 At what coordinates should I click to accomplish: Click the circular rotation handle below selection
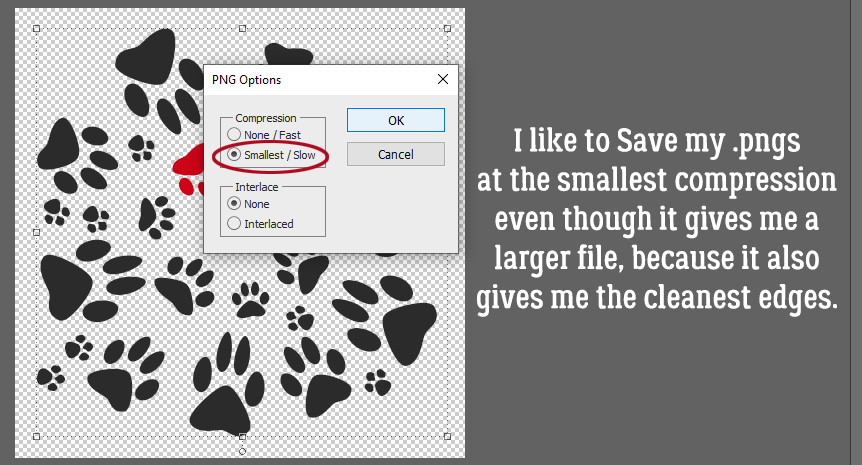click(242, 451)
